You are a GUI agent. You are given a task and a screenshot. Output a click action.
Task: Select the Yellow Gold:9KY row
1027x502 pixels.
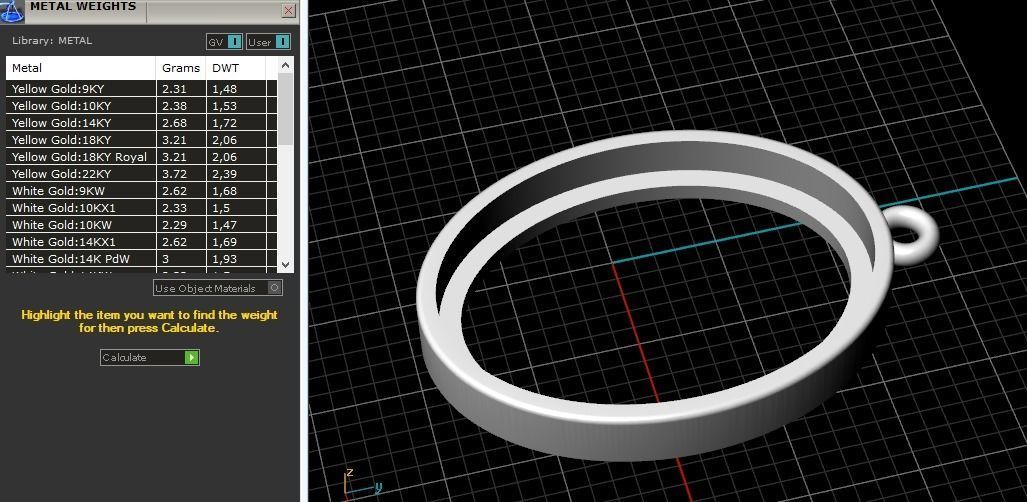click(x=141, y=88)
